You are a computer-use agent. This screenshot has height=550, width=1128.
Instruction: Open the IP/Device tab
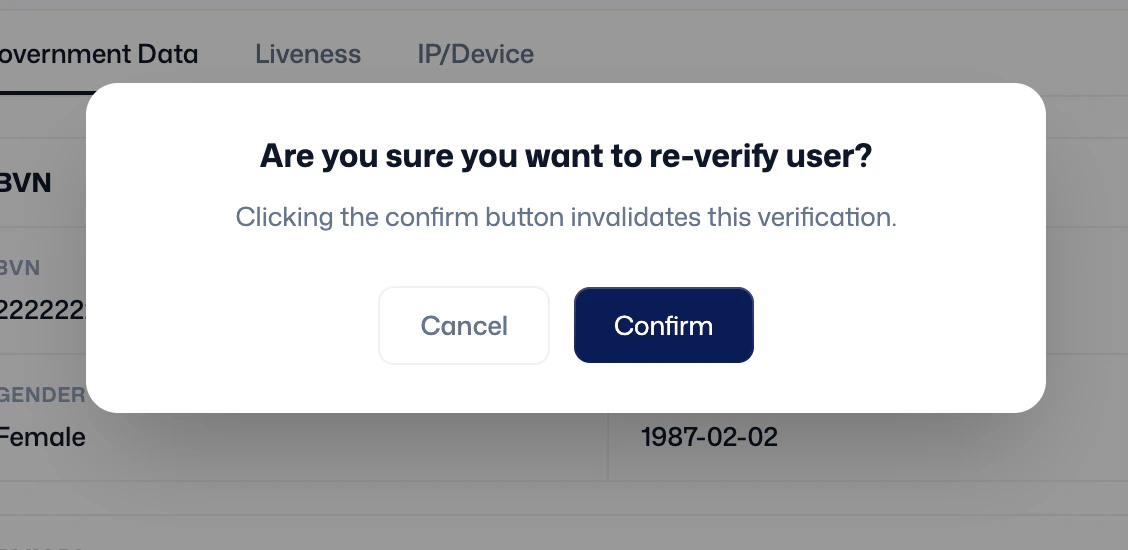(476, 54)
